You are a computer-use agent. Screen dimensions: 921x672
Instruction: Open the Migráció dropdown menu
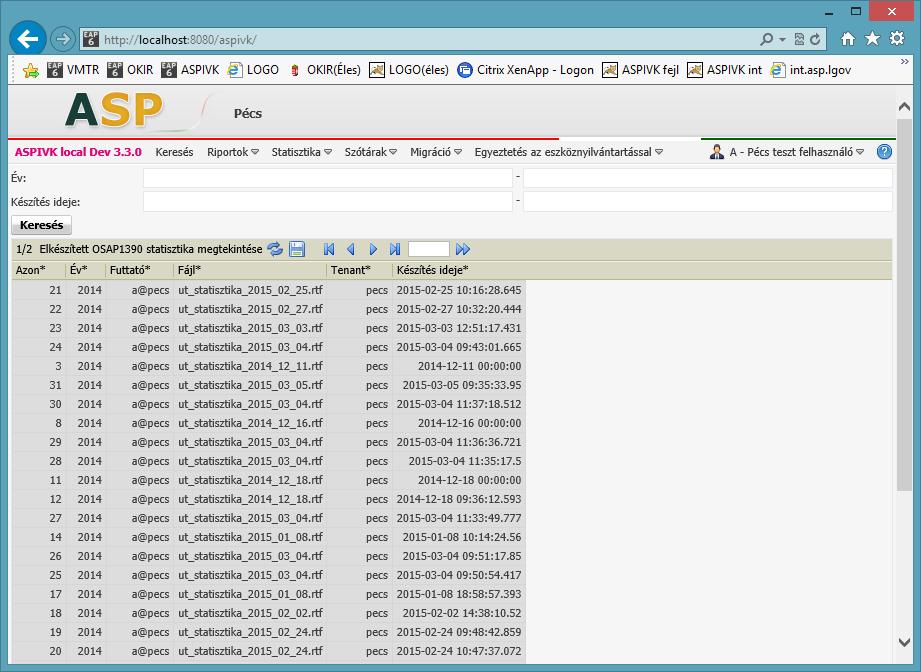pyautogui.click(x=436, y=152)
